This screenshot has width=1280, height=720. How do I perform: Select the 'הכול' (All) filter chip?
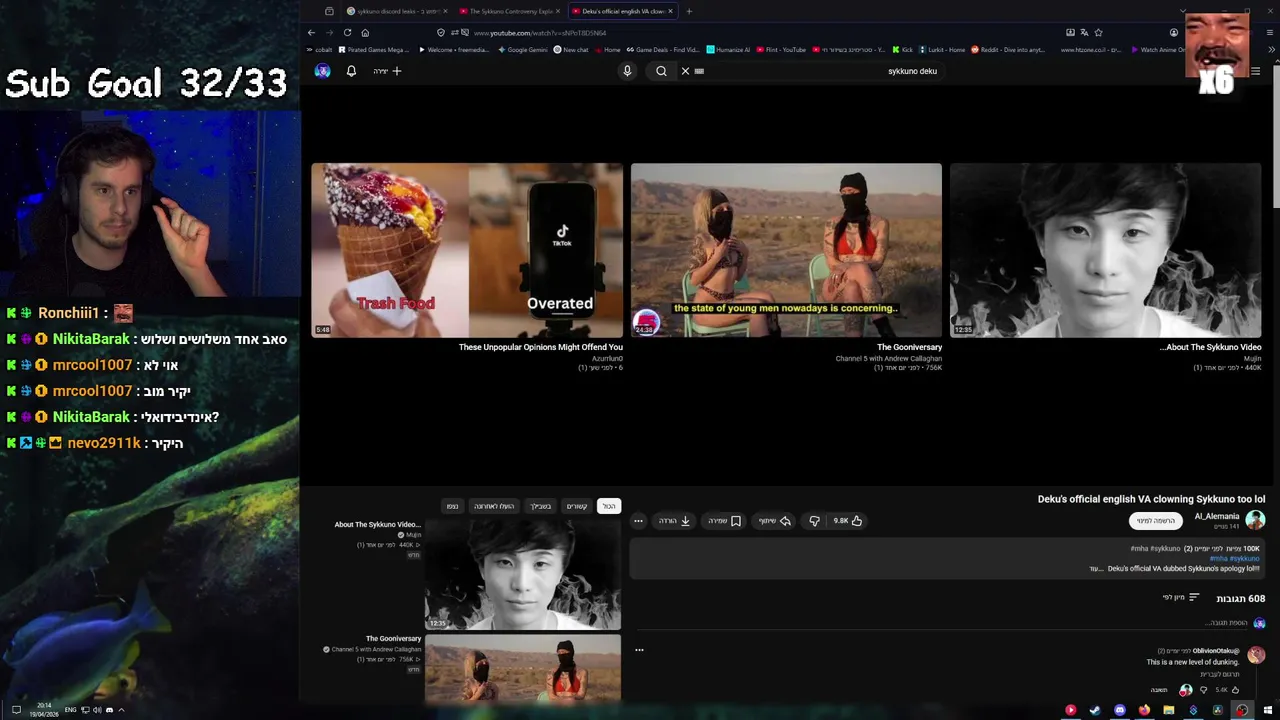[609, 506]
